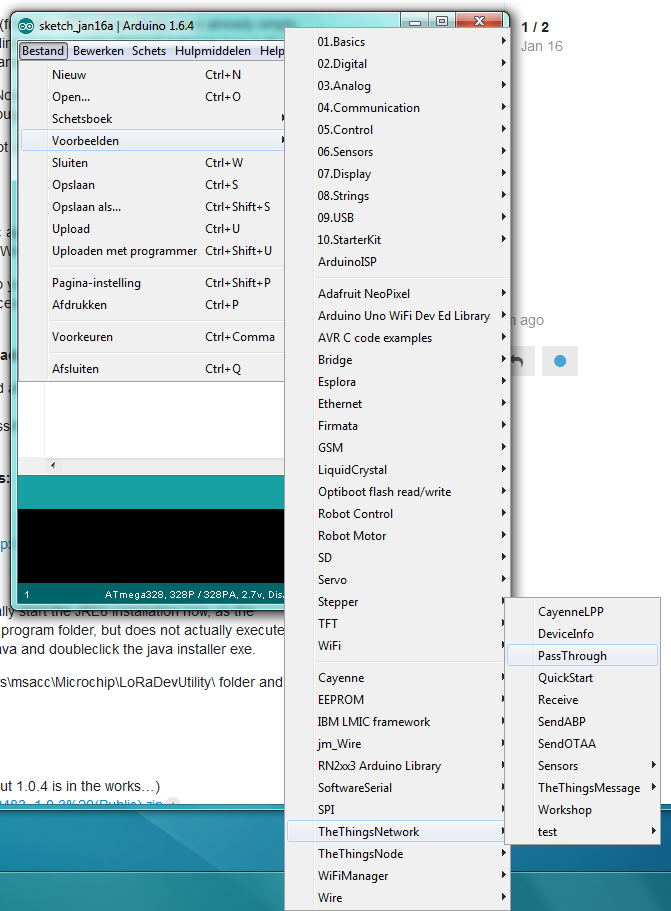Open the Bewerken menu
The height and width of the screenshot is (911, 671).
click(x=98, y=51)
